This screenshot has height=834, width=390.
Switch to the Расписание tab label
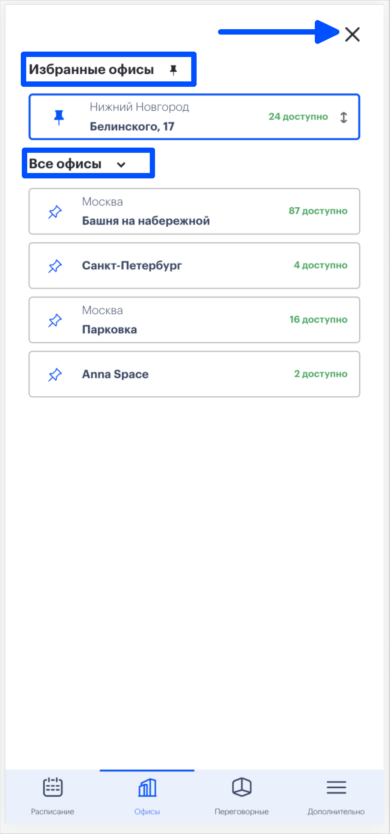[53, 812]
